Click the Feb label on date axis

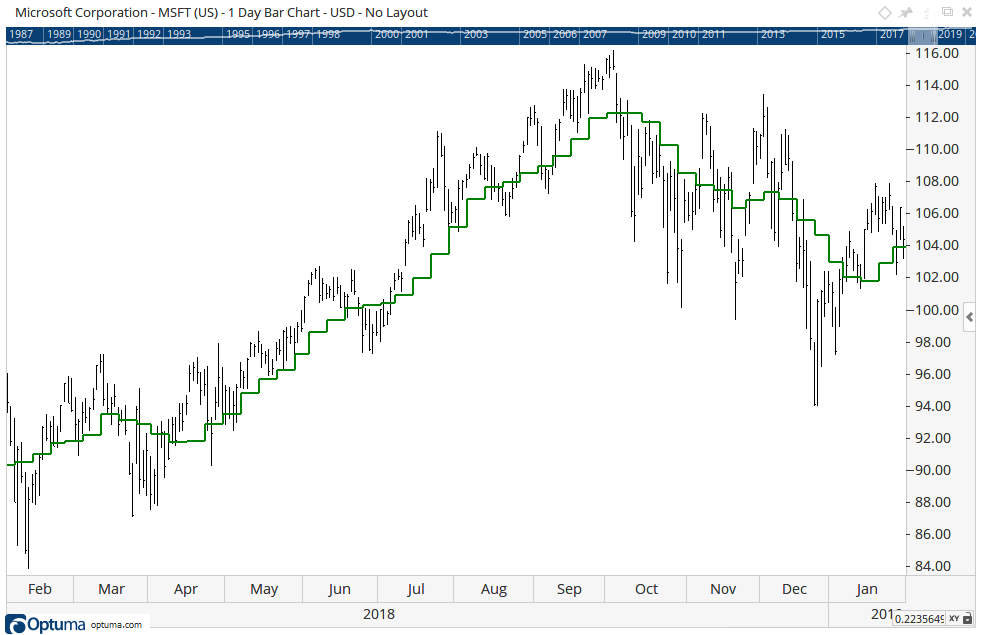[x=40, y=589]
